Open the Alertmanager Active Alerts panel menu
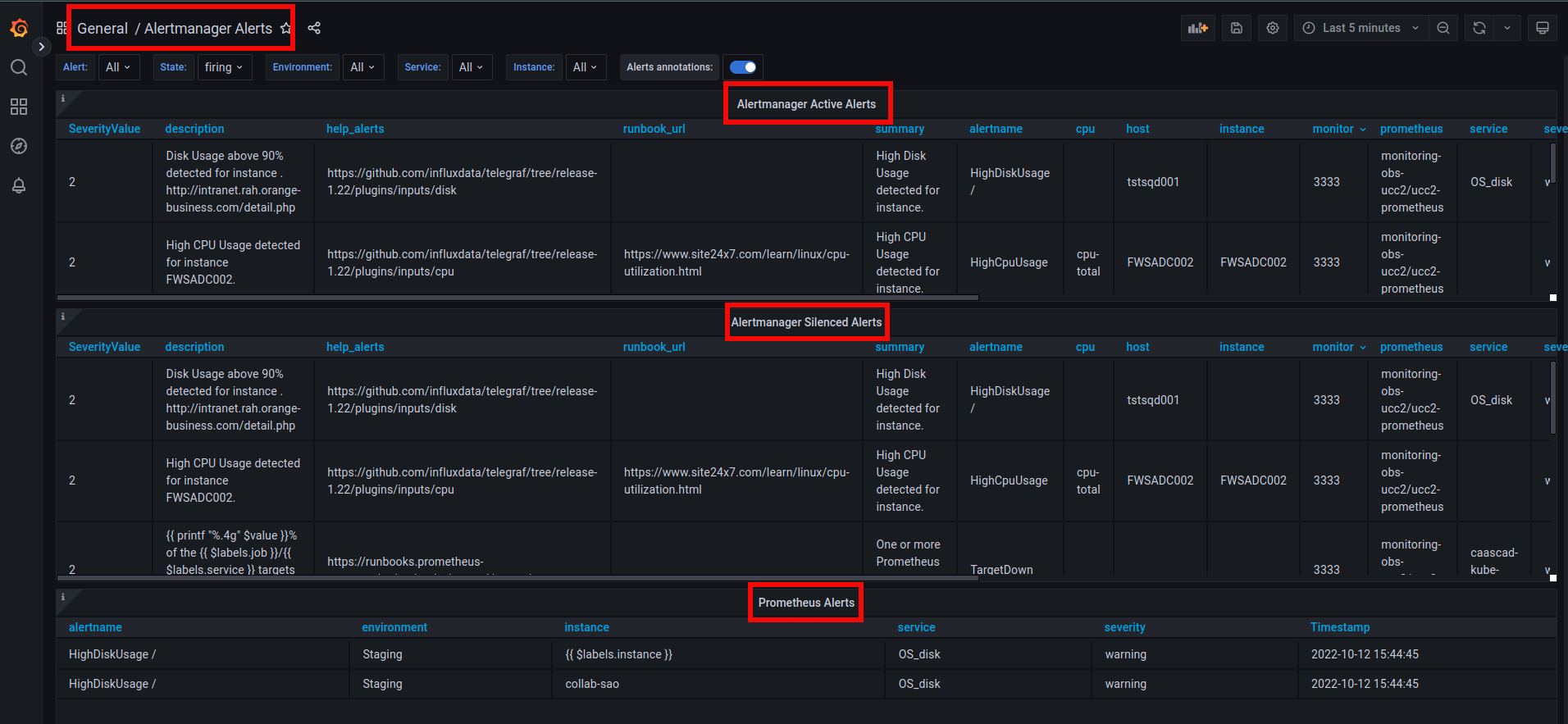This screenshot has width=1568, height=724. (806, 104)
